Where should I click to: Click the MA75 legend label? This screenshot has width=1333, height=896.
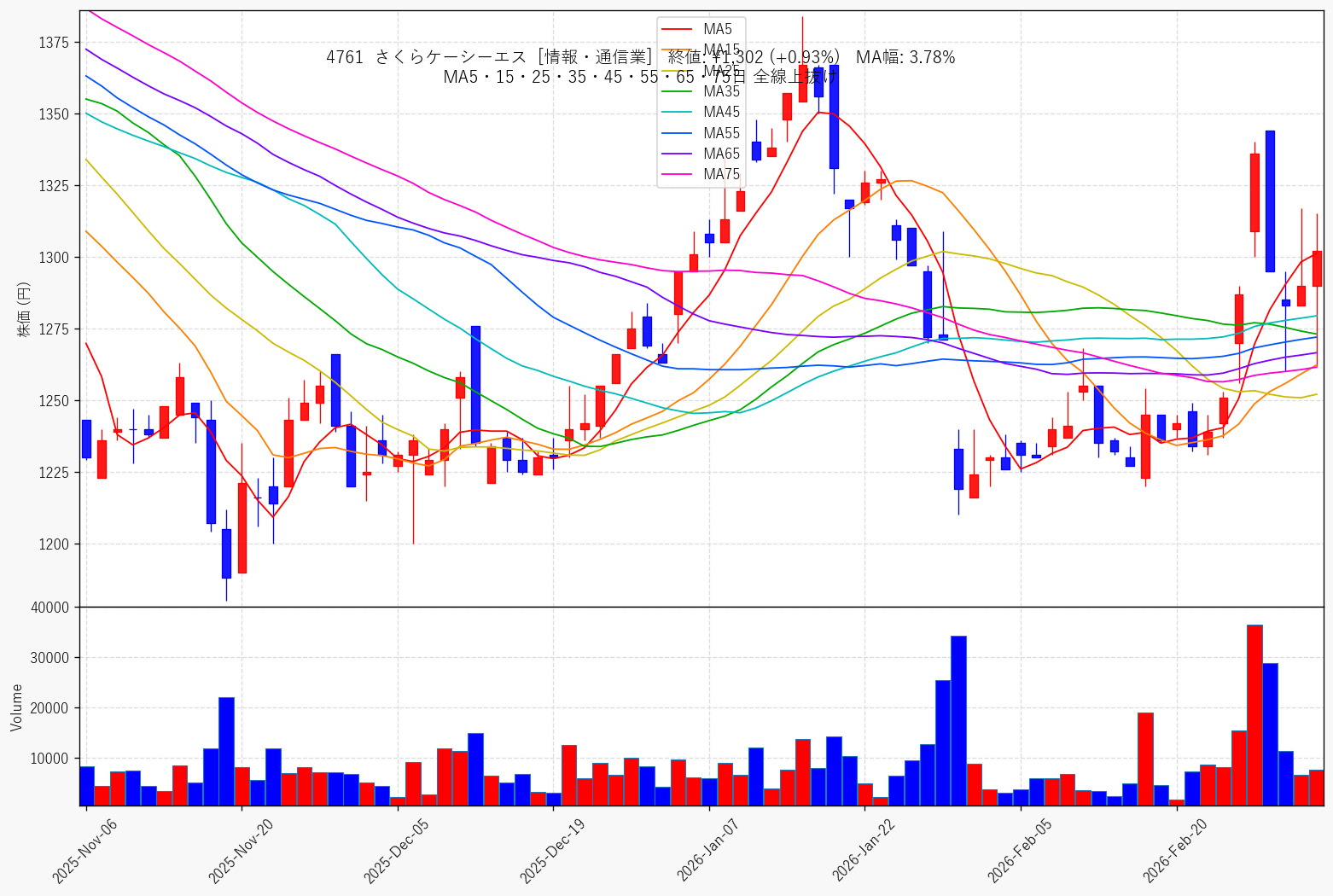(722, 174)
